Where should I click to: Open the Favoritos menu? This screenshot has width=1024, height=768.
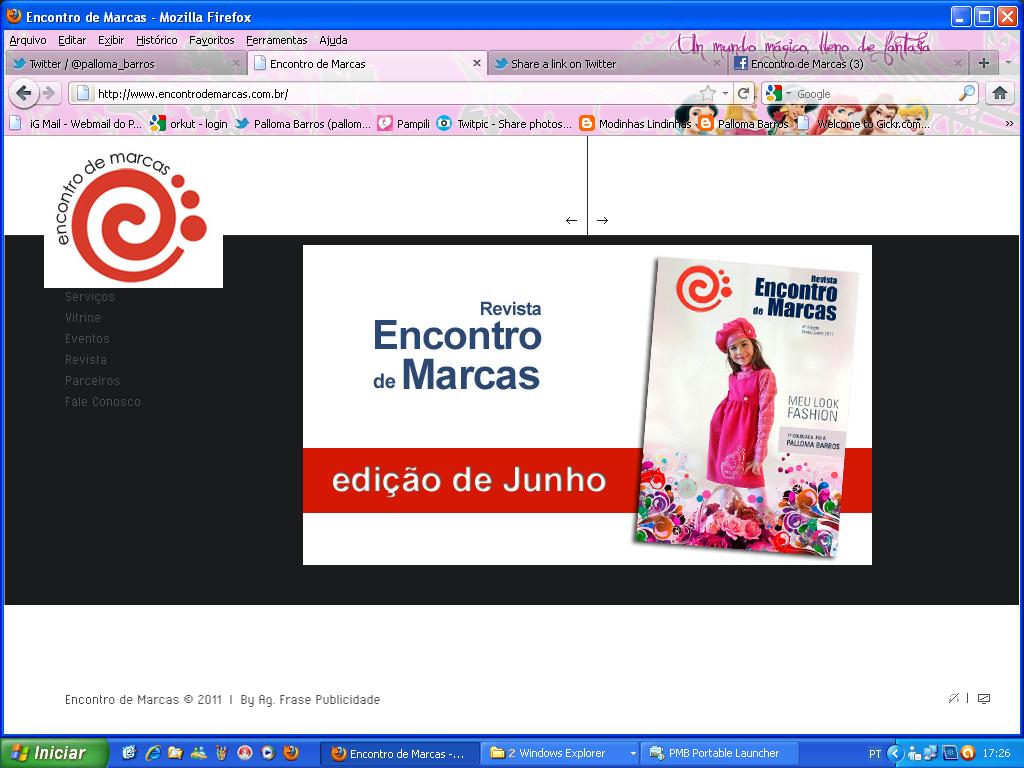(x=212, y=40)
